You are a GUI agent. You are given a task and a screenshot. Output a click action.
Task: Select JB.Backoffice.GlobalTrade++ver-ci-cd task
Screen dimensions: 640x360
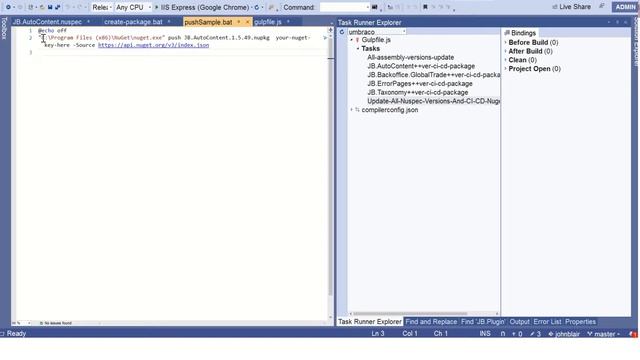click(x=433, y=75)
